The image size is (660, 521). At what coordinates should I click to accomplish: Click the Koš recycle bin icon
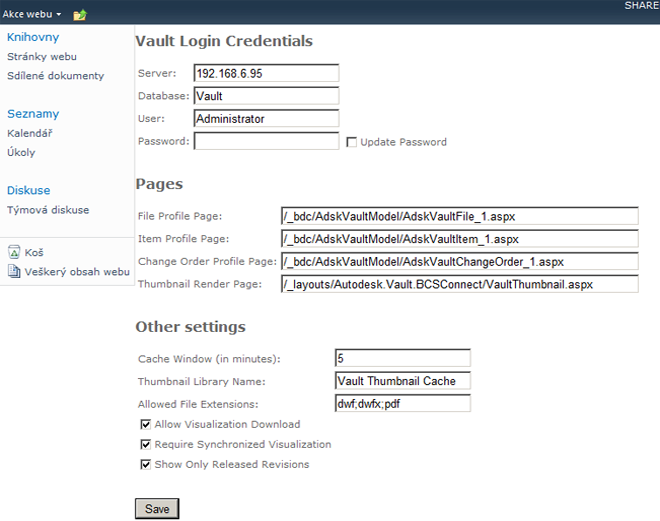pos(14,252)
